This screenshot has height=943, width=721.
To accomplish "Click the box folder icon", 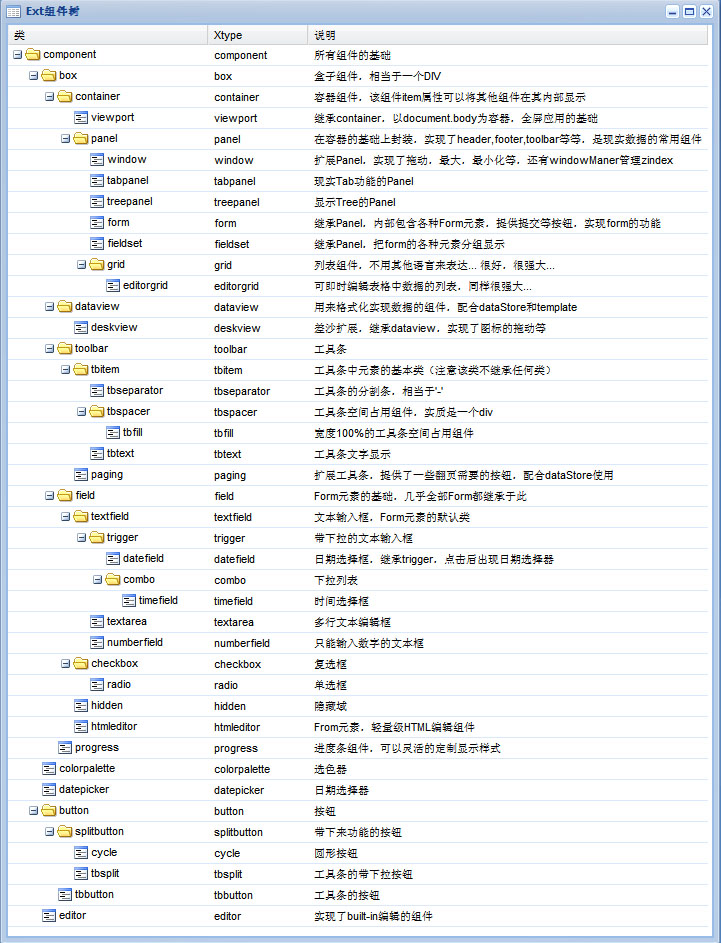I will pos(49,76).
